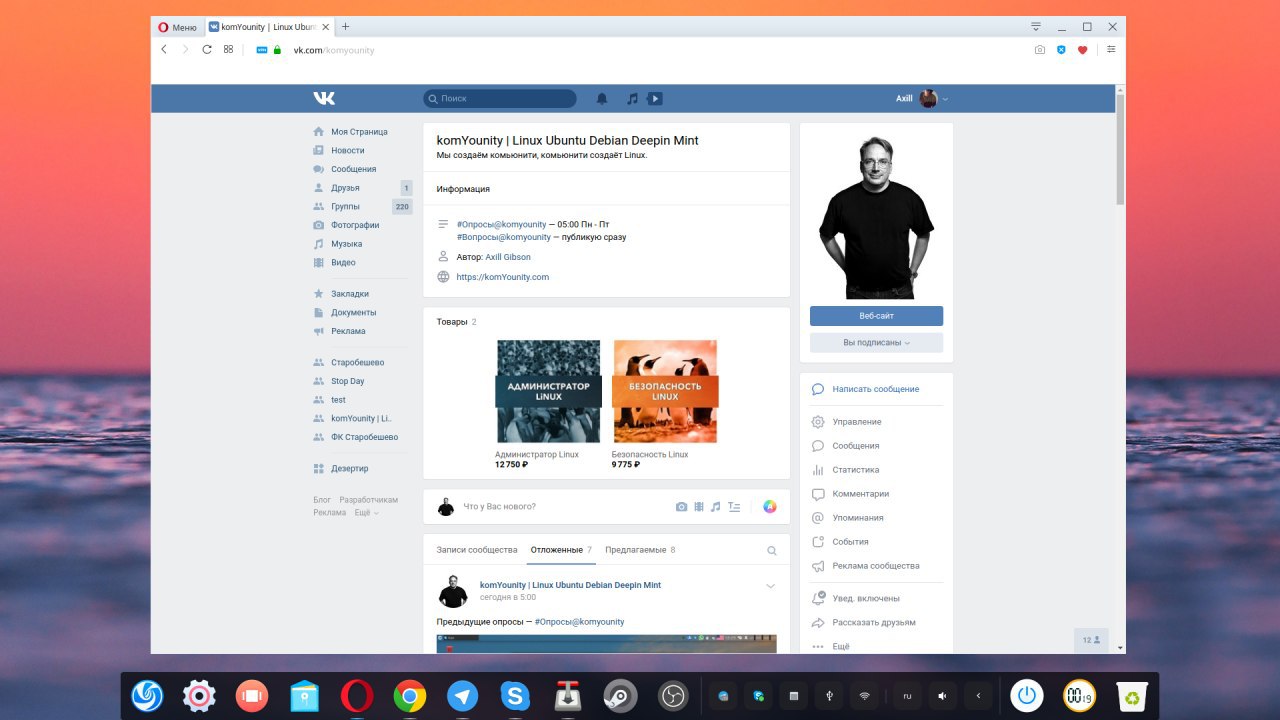
Task: Open Deepin launcher in dock
Action: pyautogui.click(x=147, y=696)
